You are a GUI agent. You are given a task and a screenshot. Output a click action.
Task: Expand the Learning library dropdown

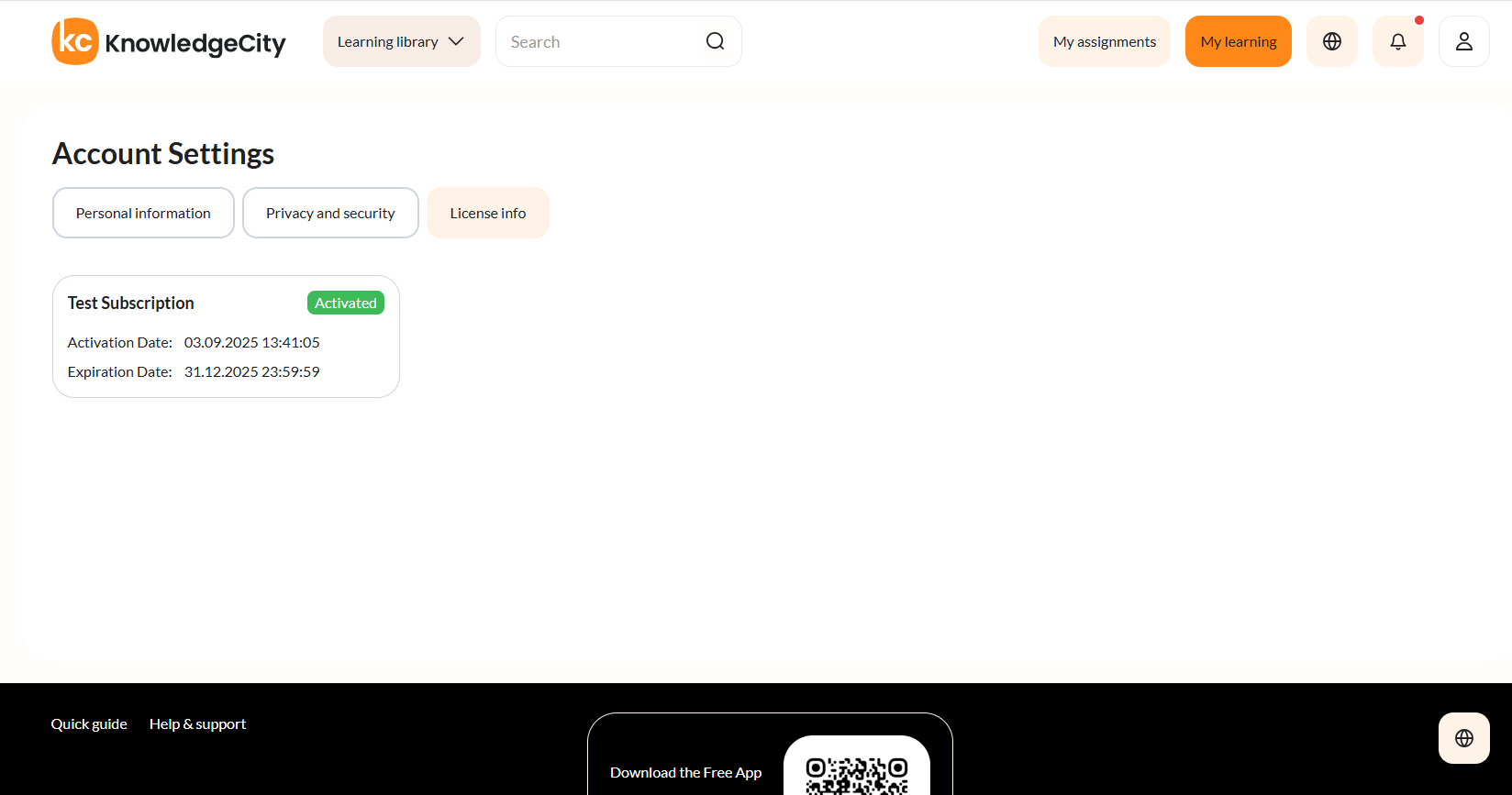click(x=402, y=41)
